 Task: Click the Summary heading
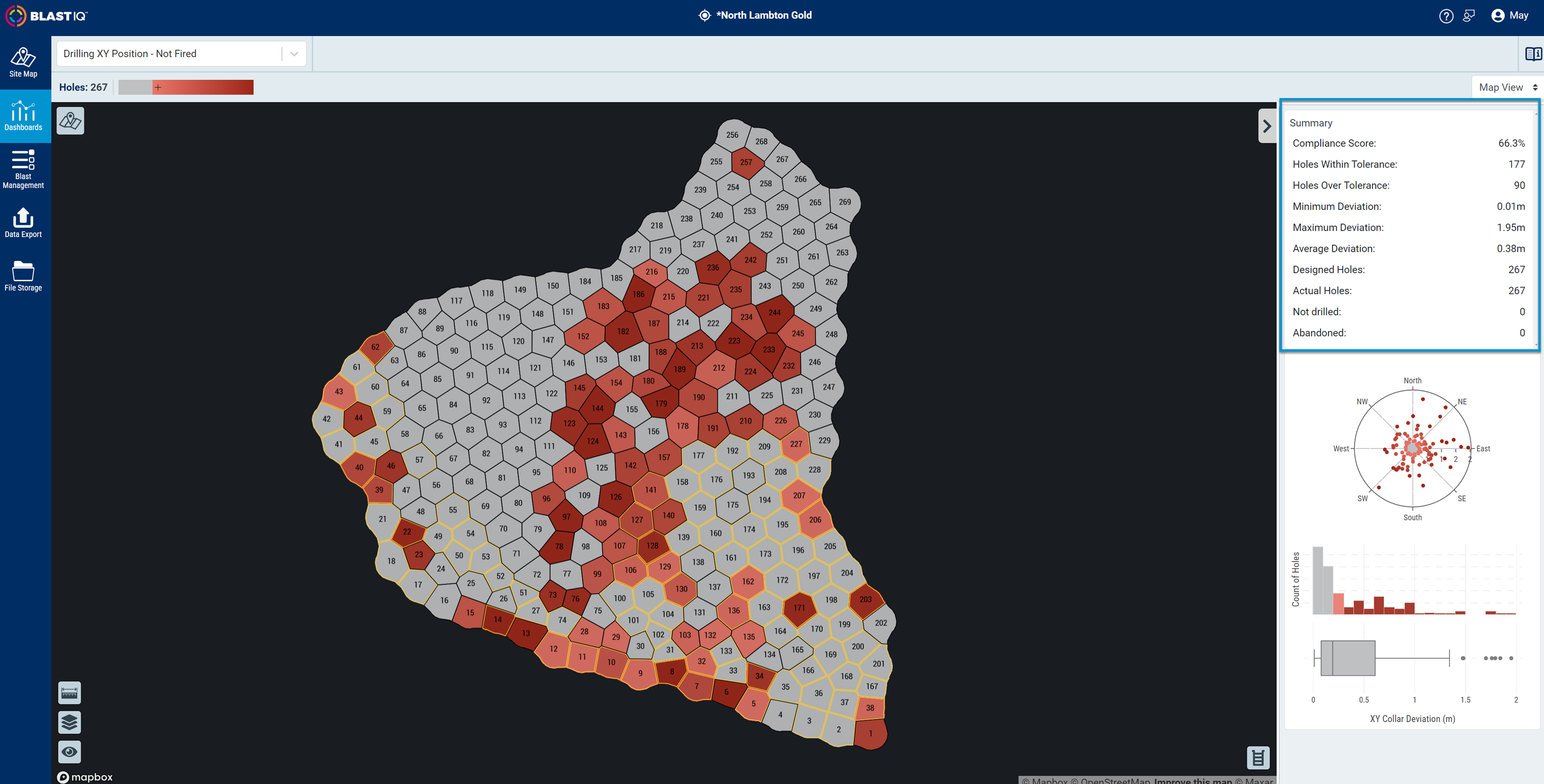(x=1311, y=123)
